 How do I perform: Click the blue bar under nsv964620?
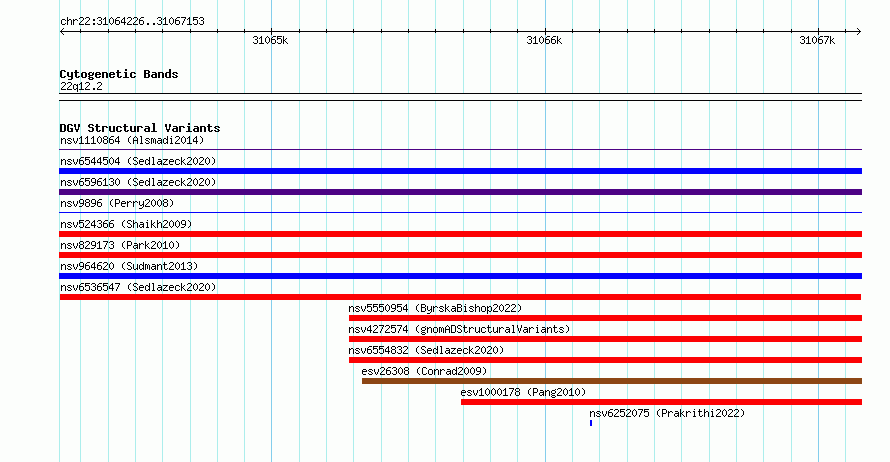pos(460,276)
